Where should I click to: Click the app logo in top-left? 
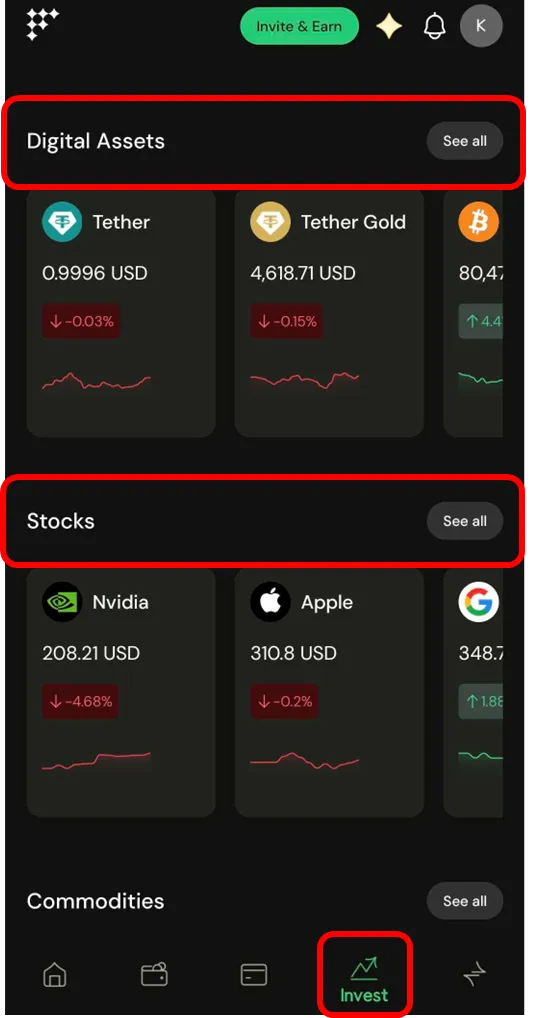pyautogui.click(x=42, y=25)
